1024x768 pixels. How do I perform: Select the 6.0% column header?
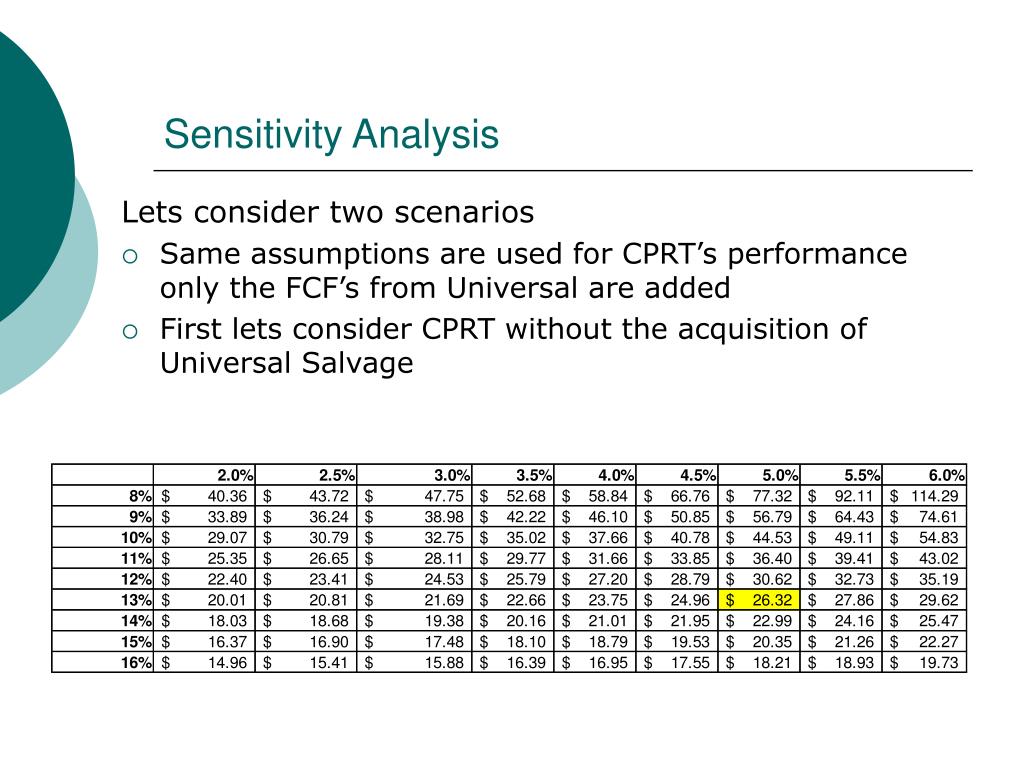point(924,475)
